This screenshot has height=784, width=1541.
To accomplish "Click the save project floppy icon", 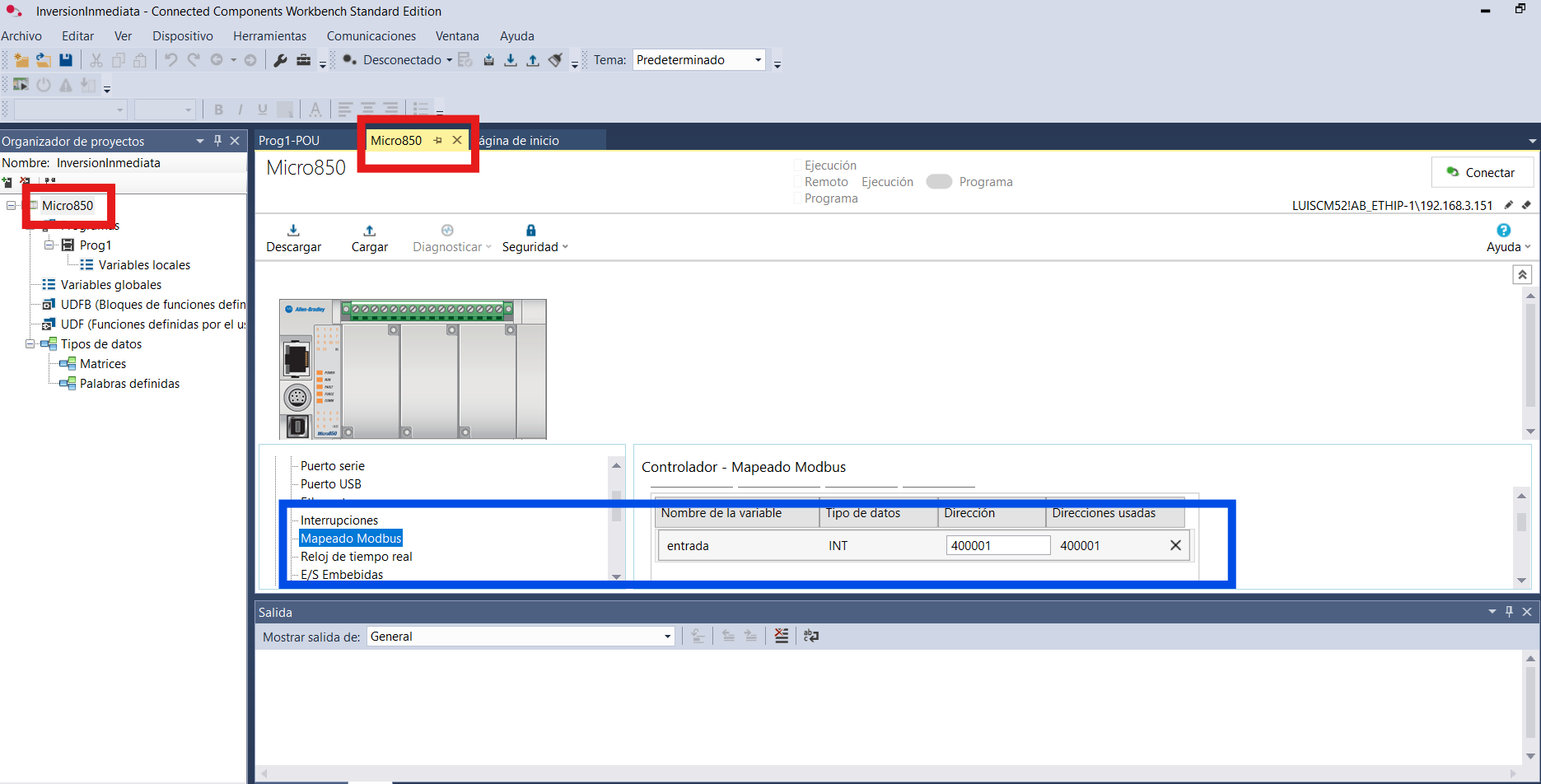I will pos(66,60).
